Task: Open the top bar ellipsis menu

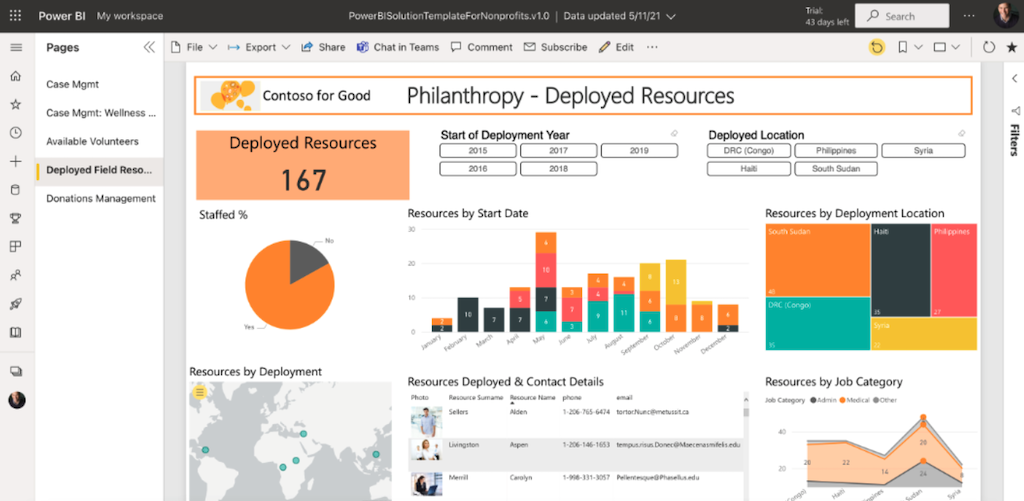Action: coord(969,16)
